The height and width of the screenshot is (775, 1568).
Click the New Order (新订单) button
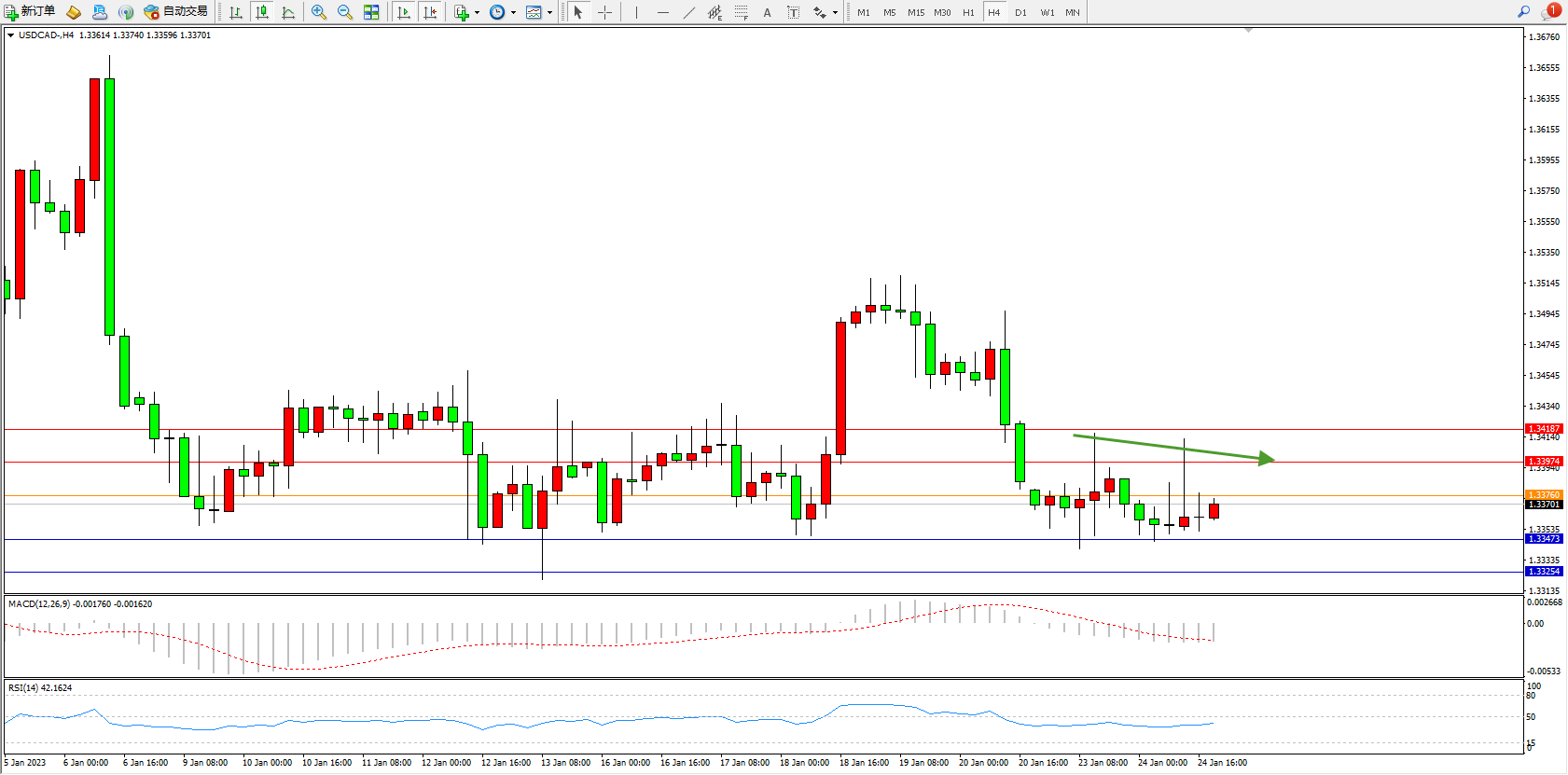pyautogui.click(x=30, y=12)
